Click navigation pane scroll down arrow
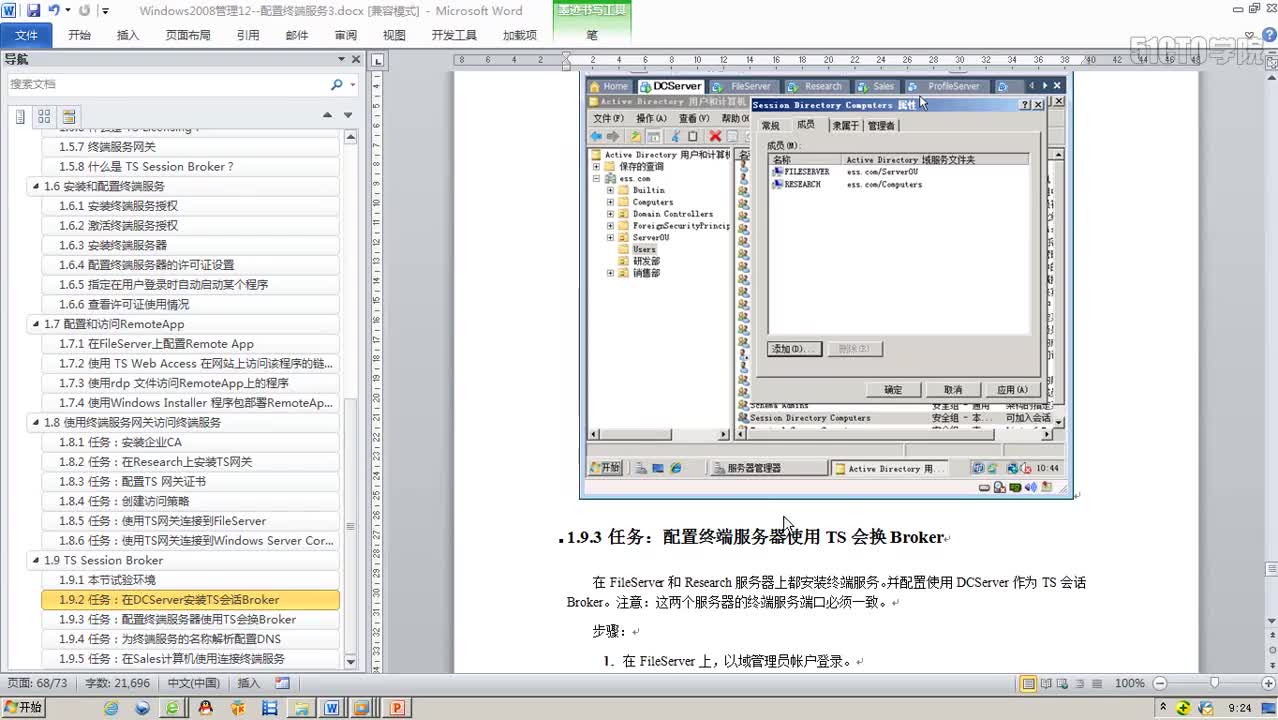 point(350,662)
